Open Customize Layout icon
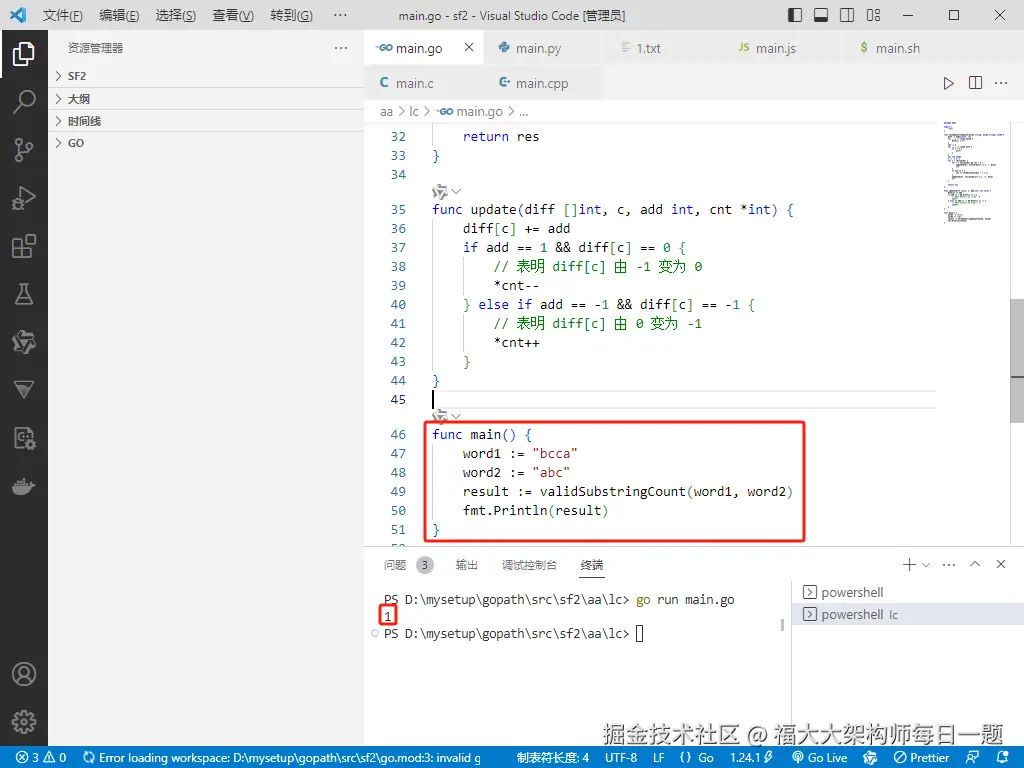The image size is (1024, 768). 873,15
